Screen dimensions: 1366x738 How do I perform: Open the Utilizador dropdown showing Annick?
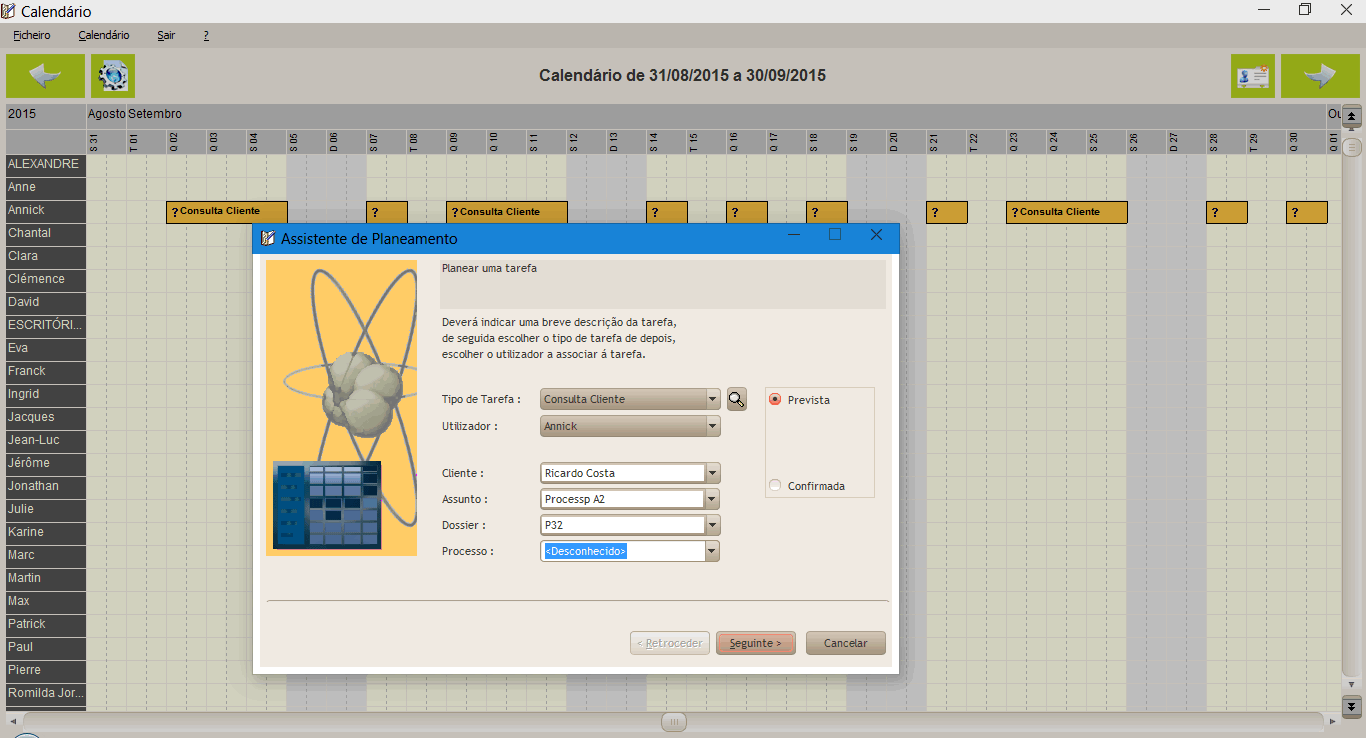(x=712, y=426)
